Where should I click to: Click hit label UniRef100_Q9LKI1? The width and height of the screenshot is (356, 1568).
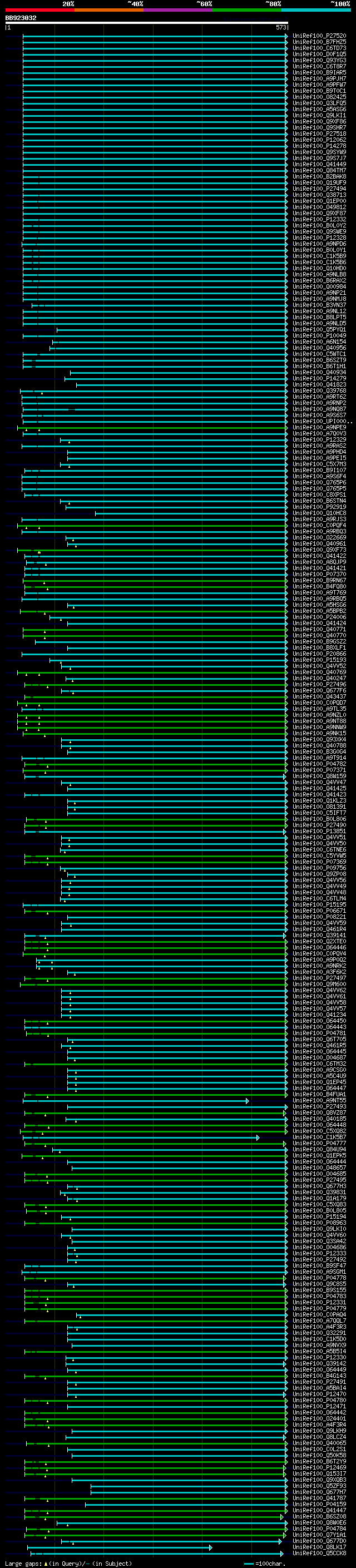point(319,116)
